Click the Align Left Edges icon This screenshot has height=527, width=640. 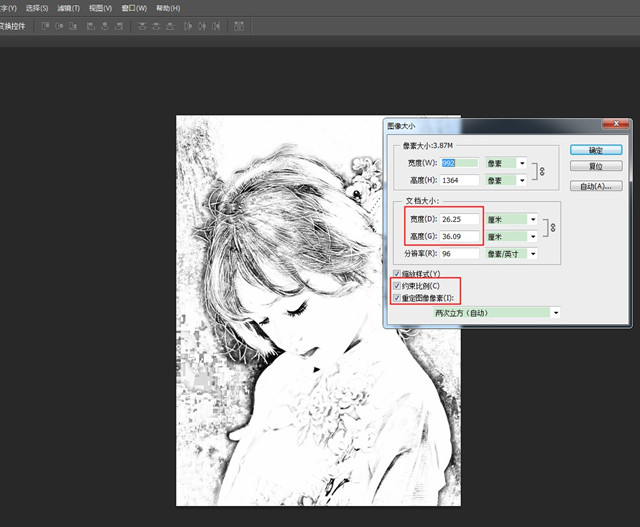click(x=91, y=27)
